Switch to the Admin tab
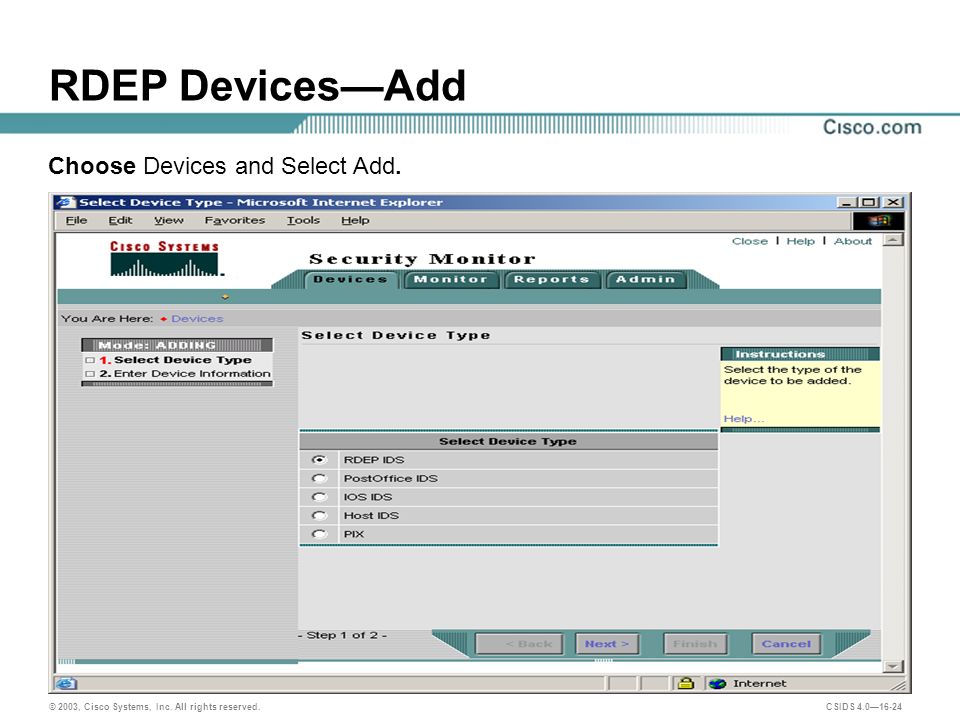This screenshot has height=720, width=960. click(645, 279)
